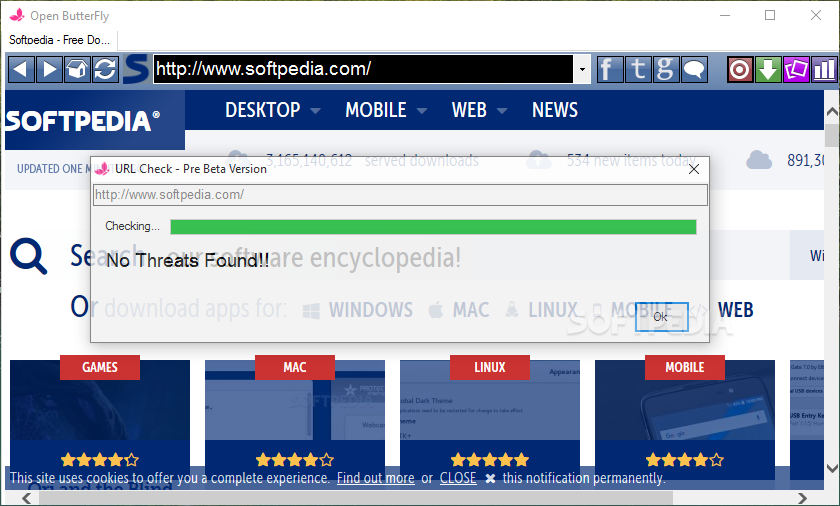Open the home page icon

click(x=77, y=69)
